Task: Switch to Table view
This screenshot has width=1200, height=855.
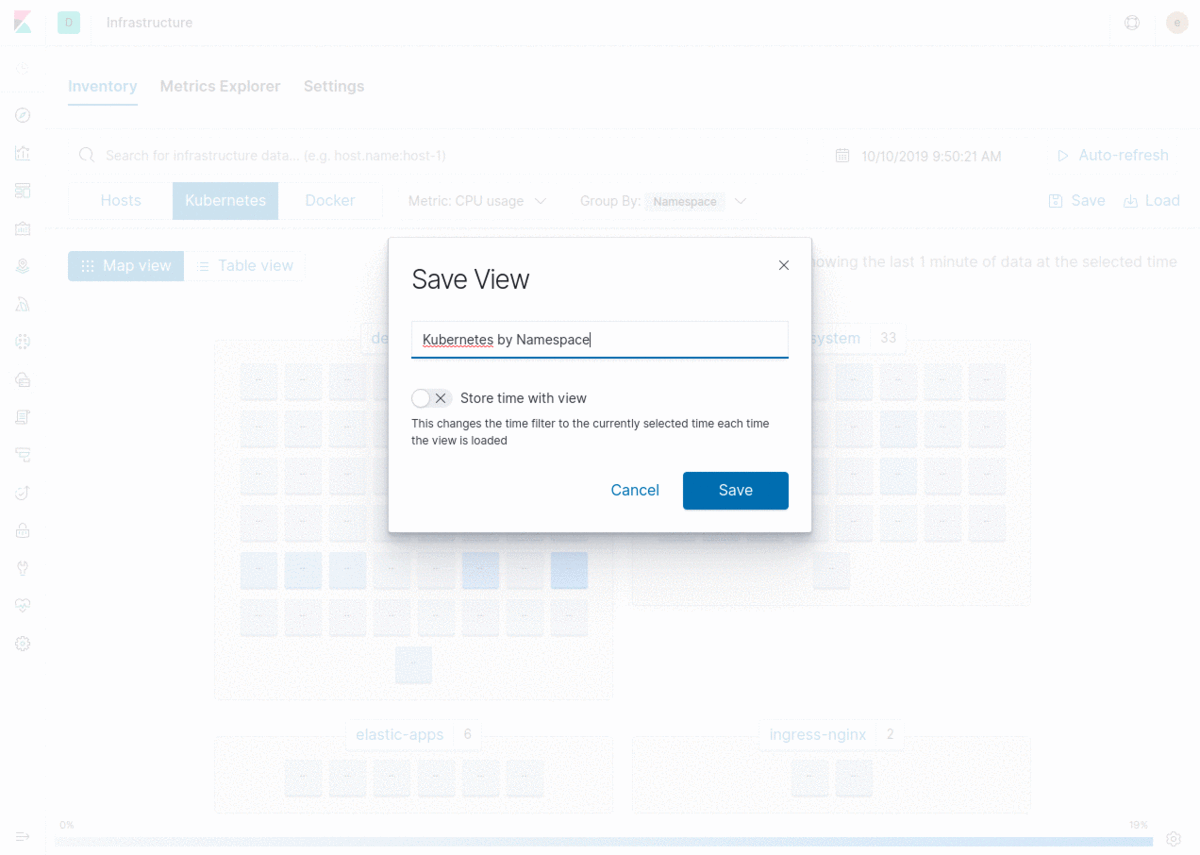Action: pos(245,266)
